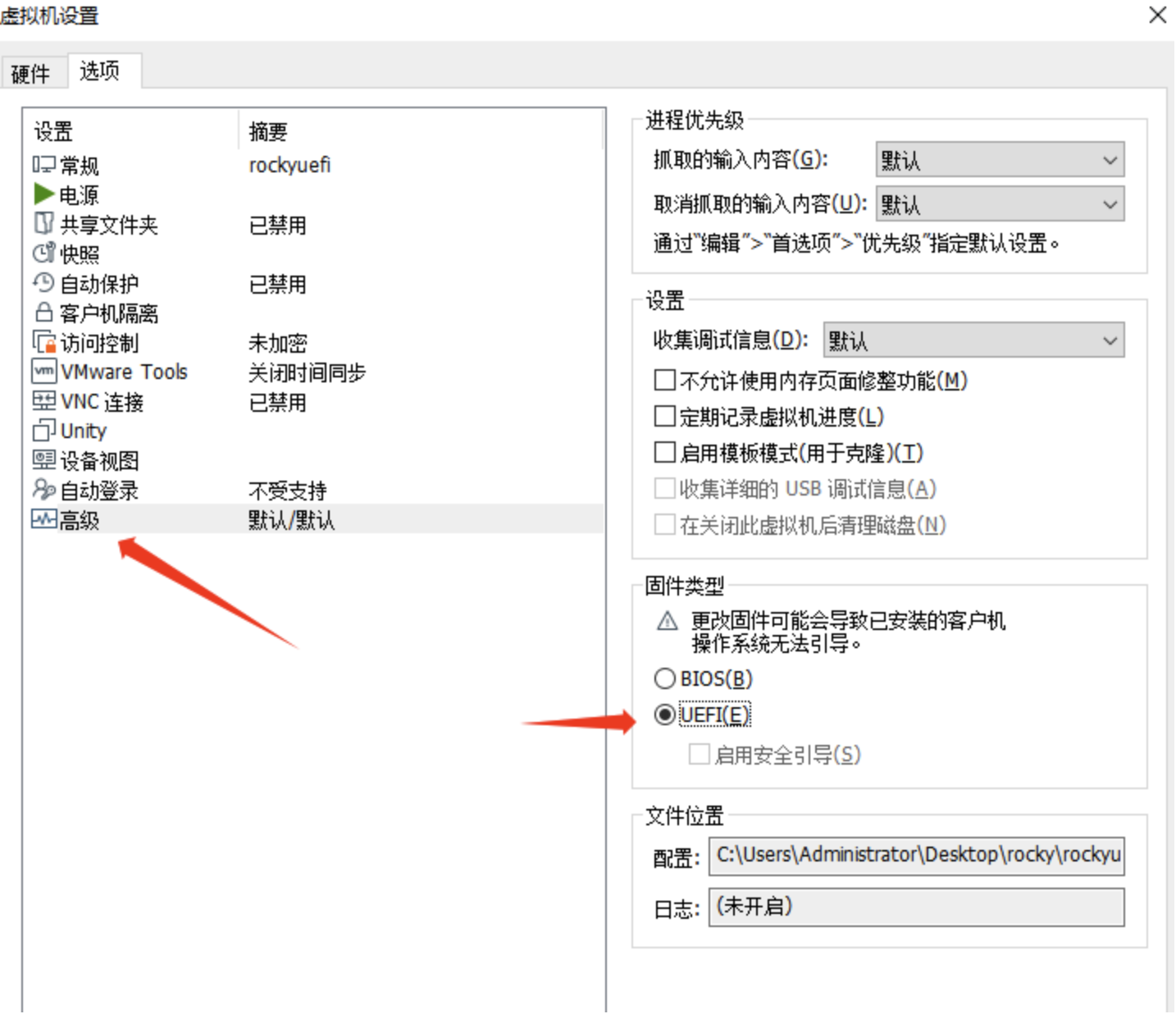Click the 默认/默认 summary text
The image size is (1176, 1014).
(292, 520)
